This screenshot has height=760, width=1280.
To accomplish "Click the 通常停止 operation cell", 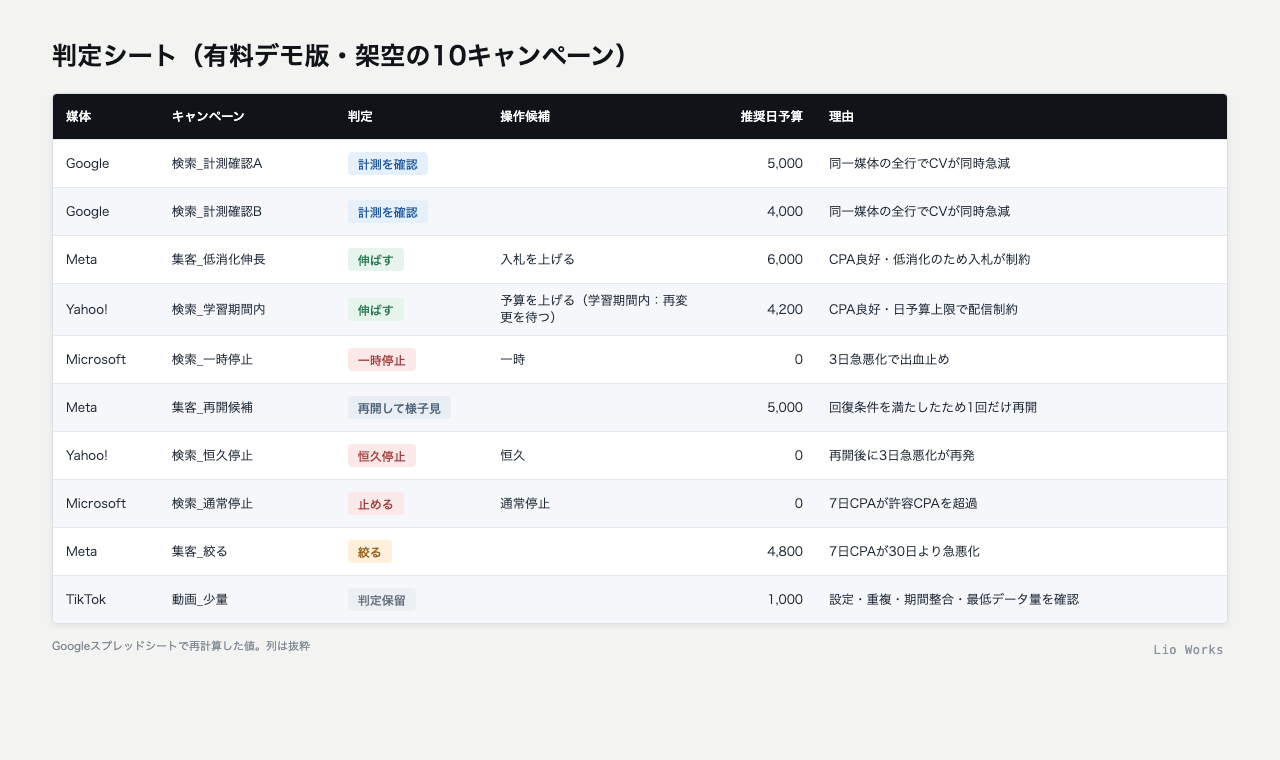I will coord(525,503).
